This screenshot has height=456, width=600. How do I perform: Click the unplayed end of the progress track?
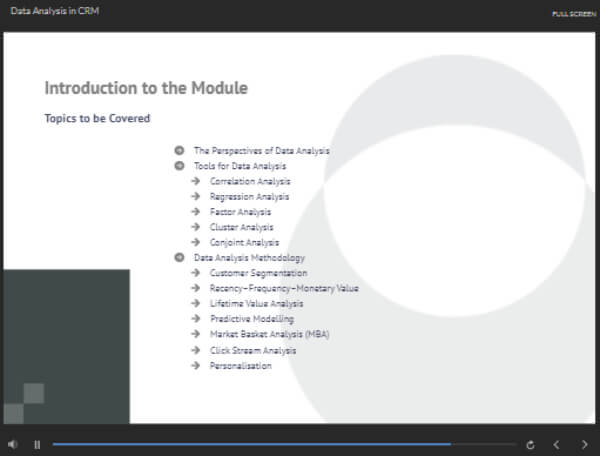[484, 444]
